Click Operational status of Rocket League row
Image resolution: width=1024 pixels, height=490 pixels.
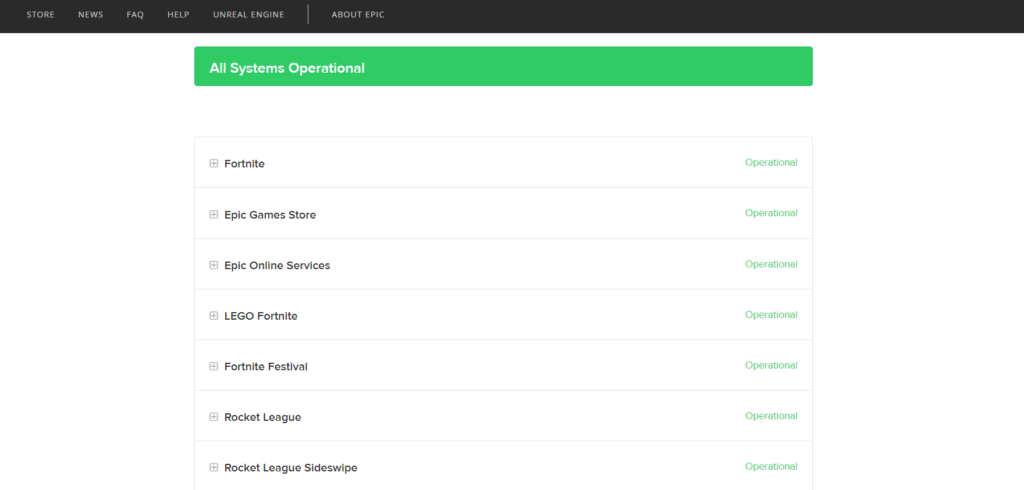pos(771,416)
